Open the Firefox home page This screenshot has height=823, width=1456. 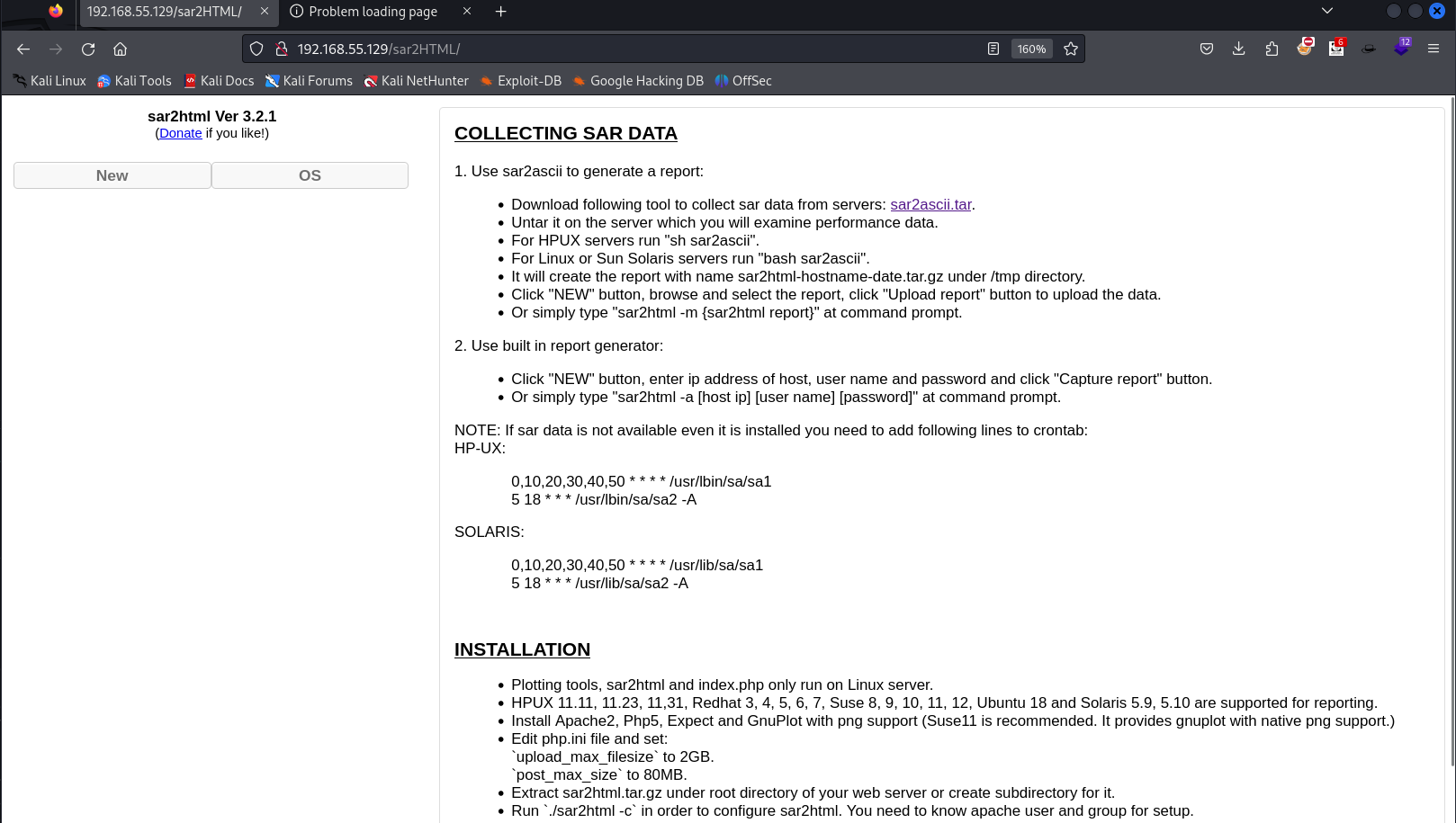coord(121,49)
